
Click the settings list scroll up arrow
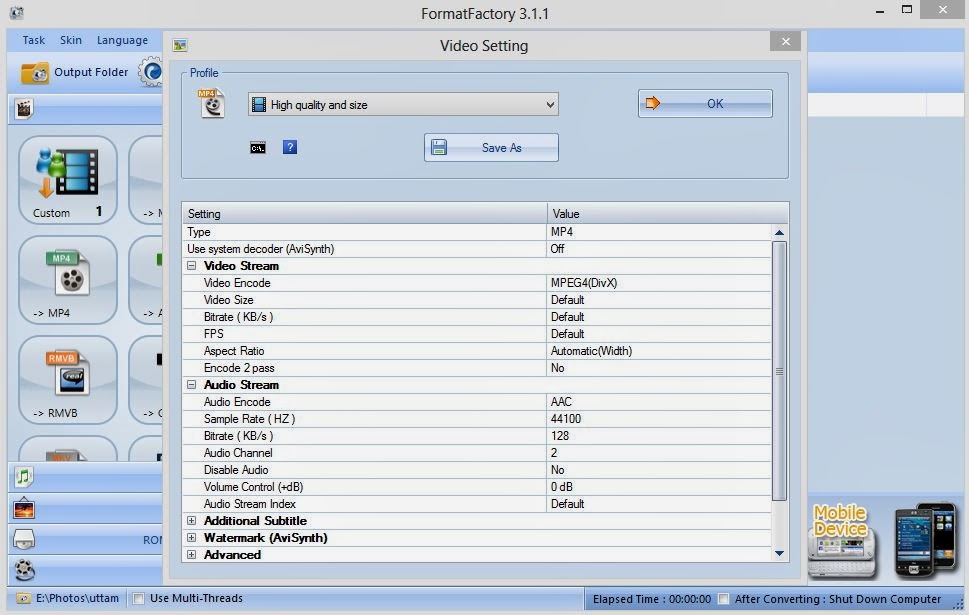coord(779,232)
